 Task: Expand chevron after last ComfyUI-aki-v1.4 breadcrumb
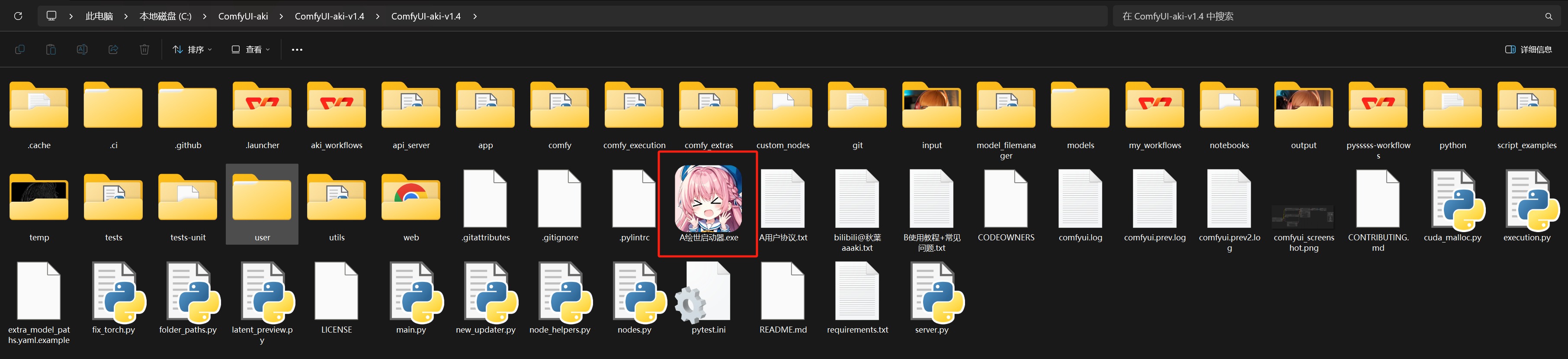coord(475,16)
